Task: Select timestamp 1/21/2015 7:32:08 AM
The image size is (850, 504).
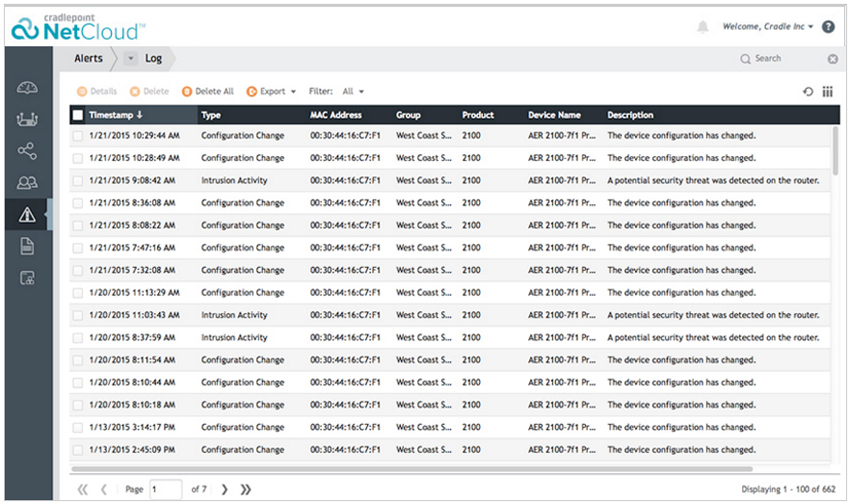Action: click(132, 270)
